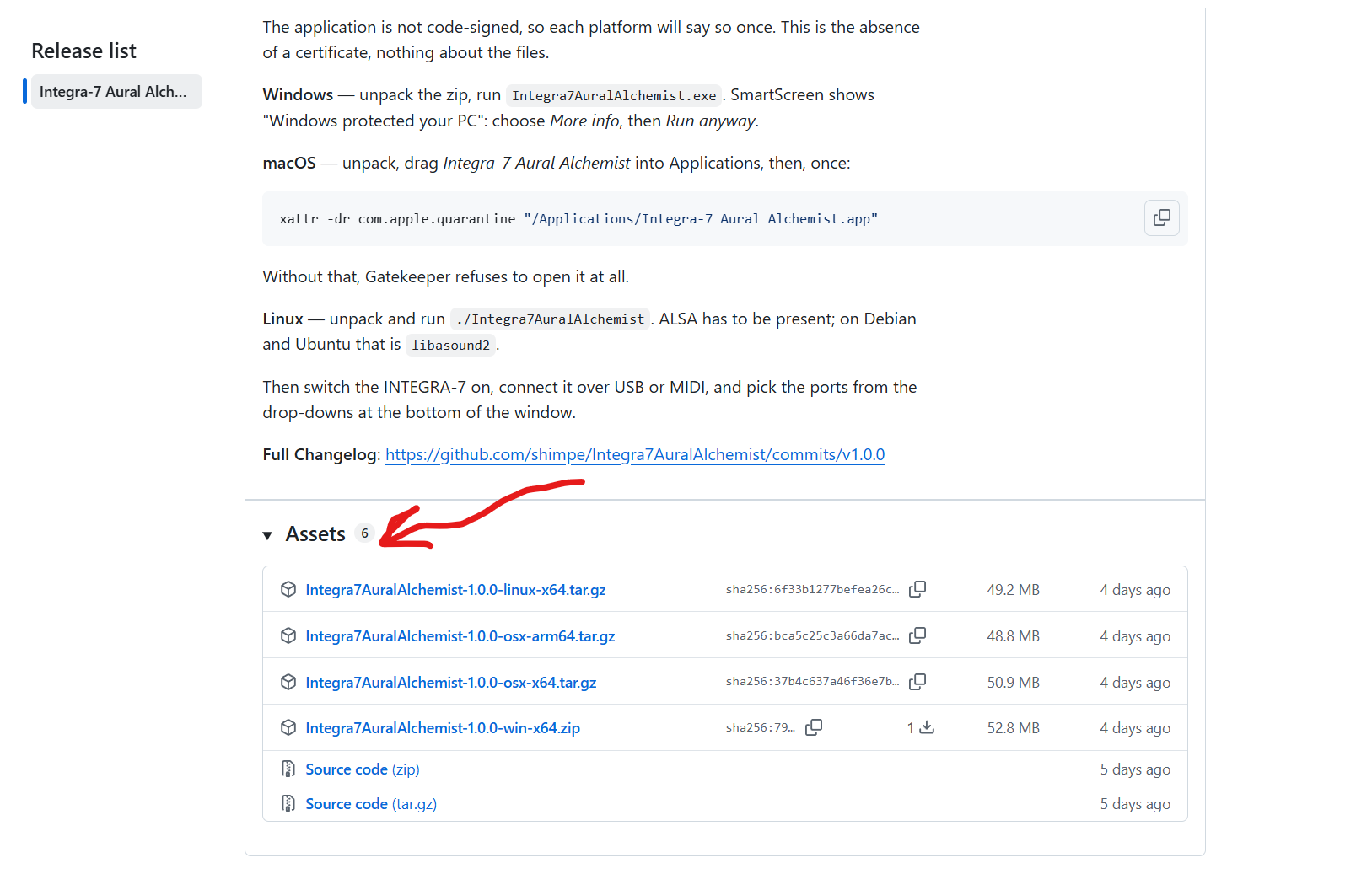Click the Assets count badge 6
Screen dimensions: 1372x890
tap(364, 533)
